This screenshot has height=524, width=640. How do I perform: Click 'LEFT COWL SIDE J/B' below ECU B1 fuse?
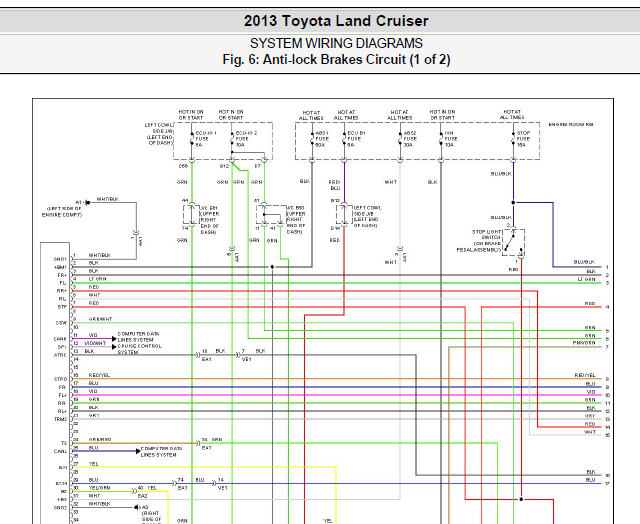tap(366, 217)
